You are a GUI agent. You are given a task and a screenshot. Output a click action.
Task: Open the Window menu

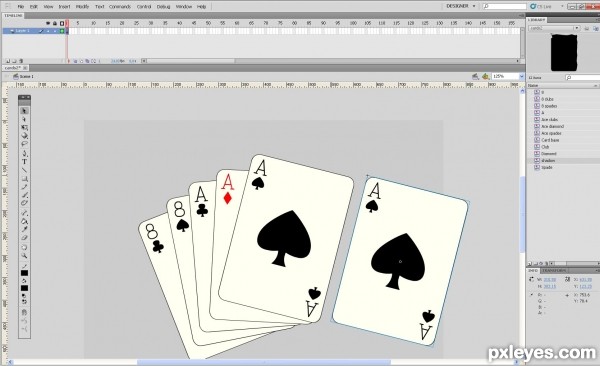coord(184,7)
